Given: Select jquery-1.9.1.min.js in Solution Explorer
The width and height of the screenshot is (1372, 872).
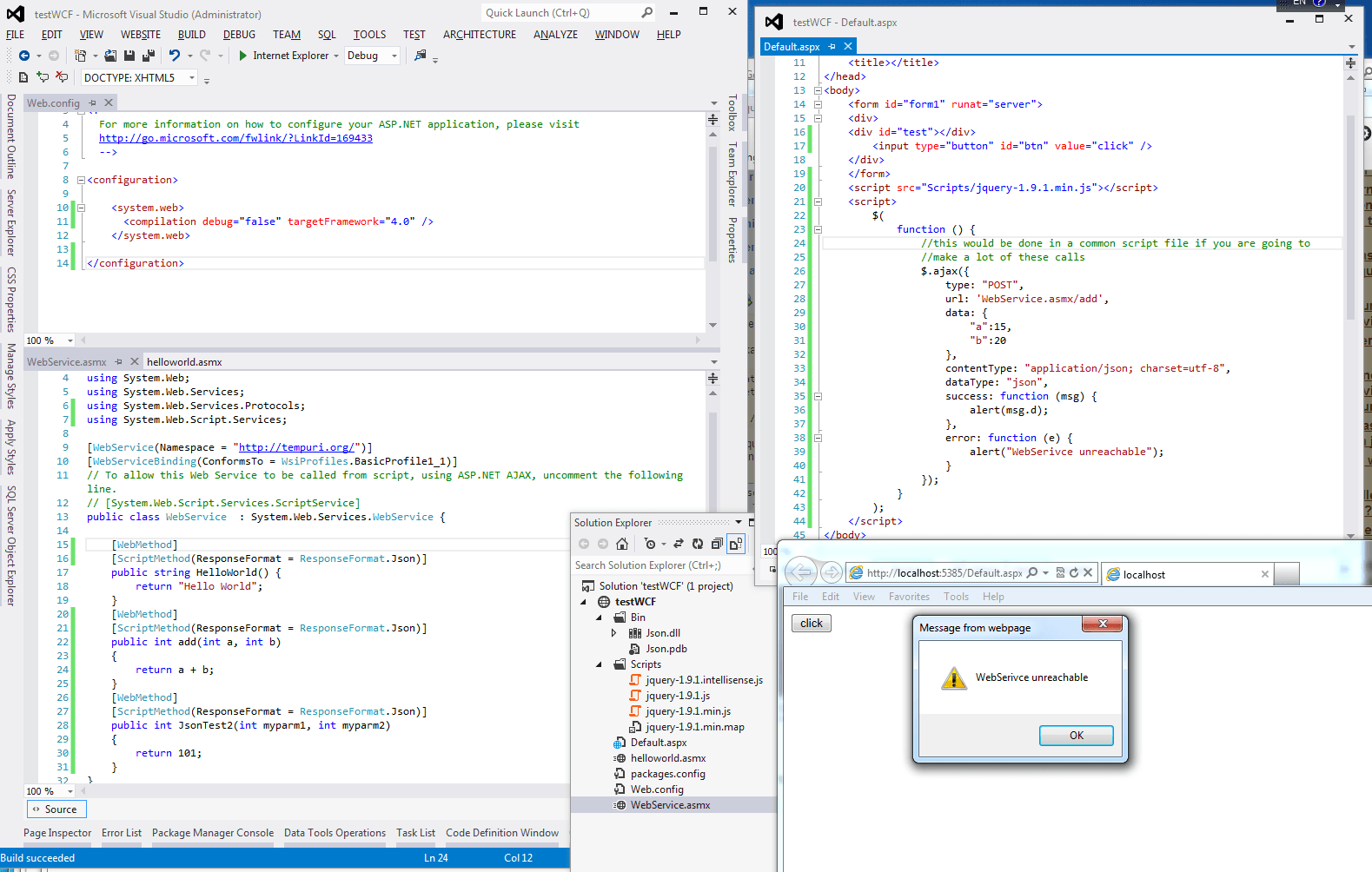Looking at the screenshot, I should coord(687,711).
